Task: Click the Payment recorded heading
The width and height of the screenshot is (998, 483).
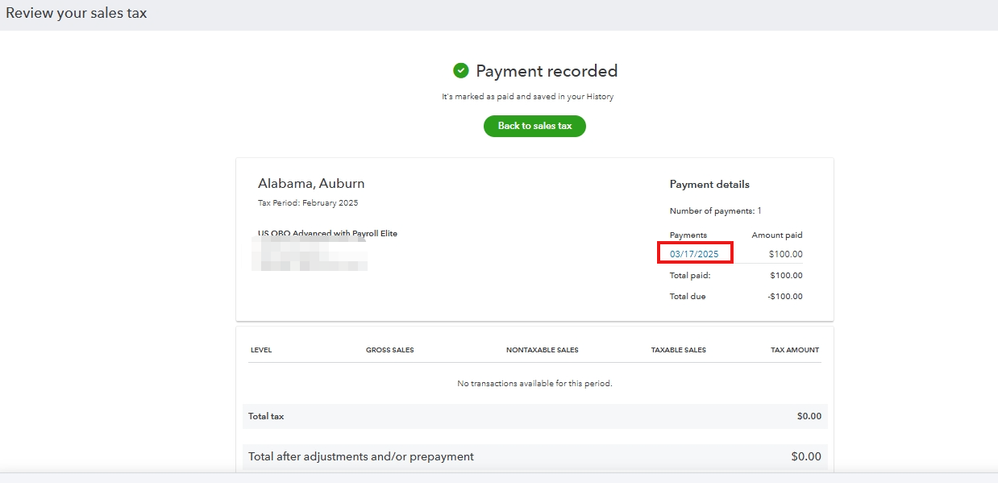Action: (x=546, y=71)
